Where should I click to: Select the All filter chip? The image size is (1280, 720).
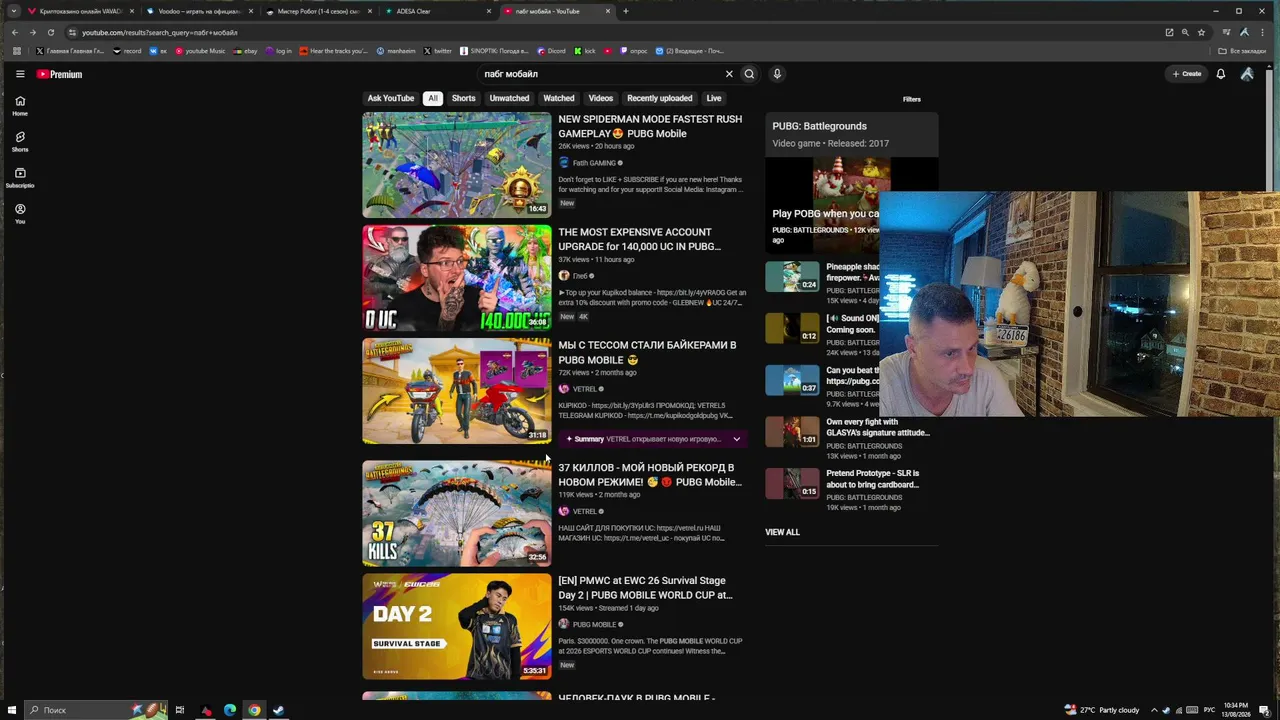click(433, 98)
